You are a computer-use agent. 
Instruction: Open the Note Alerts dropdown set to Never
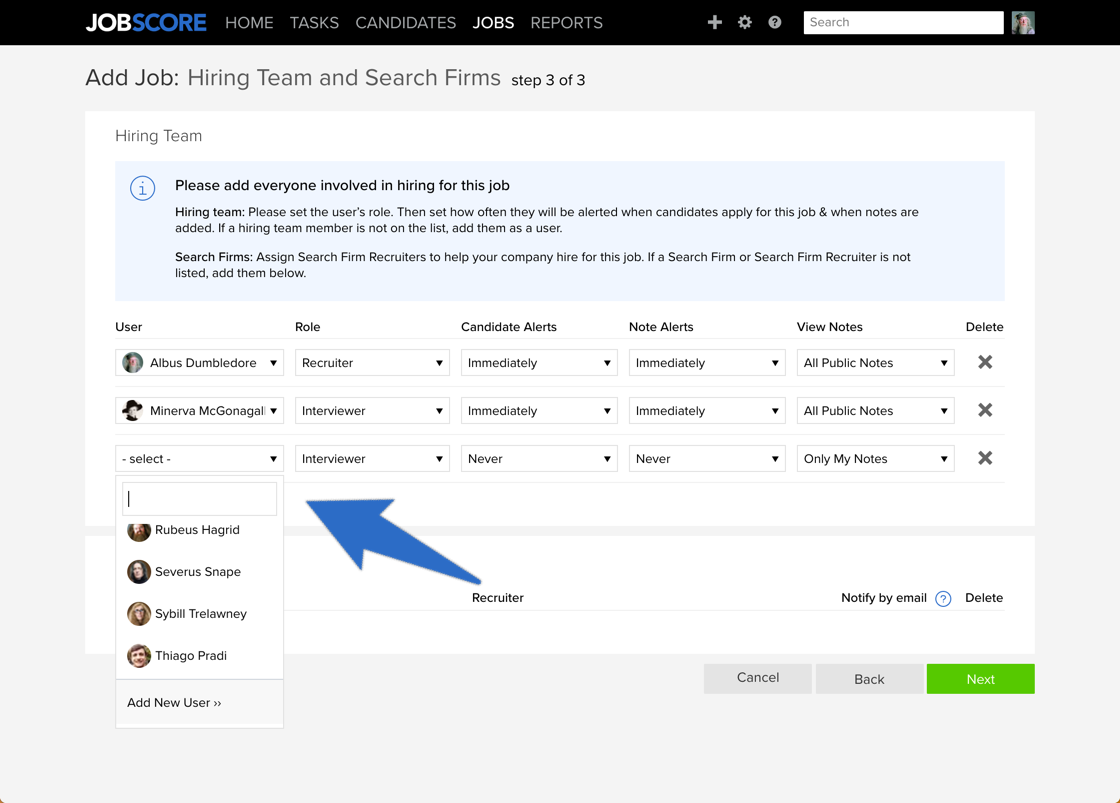(x=707, y=458)
